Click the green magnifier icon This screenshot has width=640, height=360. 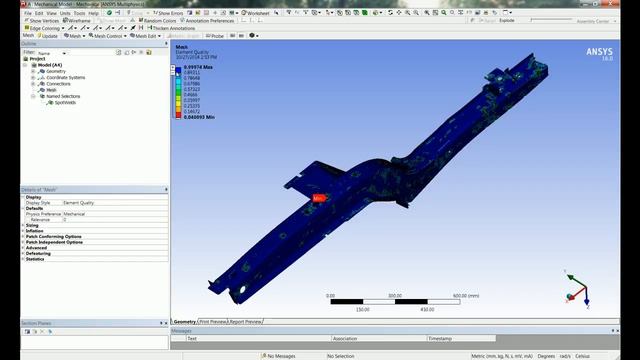point(444,13)
